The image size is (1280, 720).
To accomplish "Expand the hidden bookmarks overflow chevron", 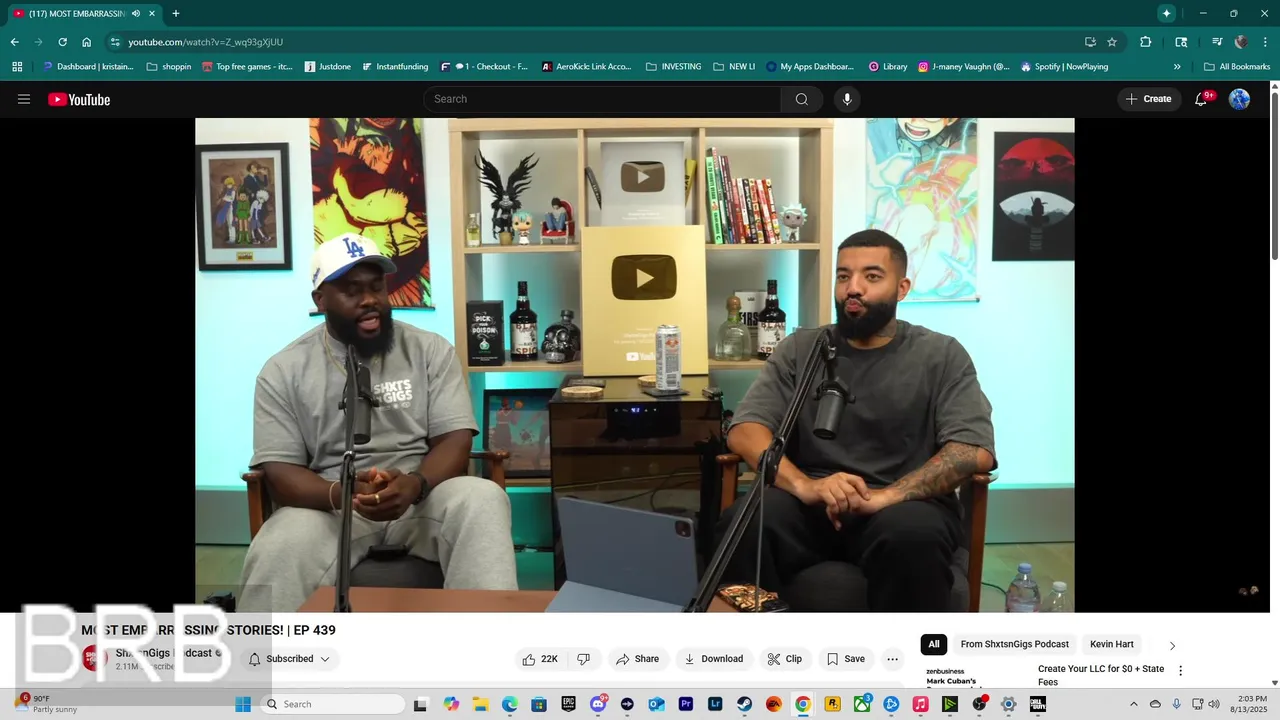I will pyautogui.click(x=1177, y=67).
